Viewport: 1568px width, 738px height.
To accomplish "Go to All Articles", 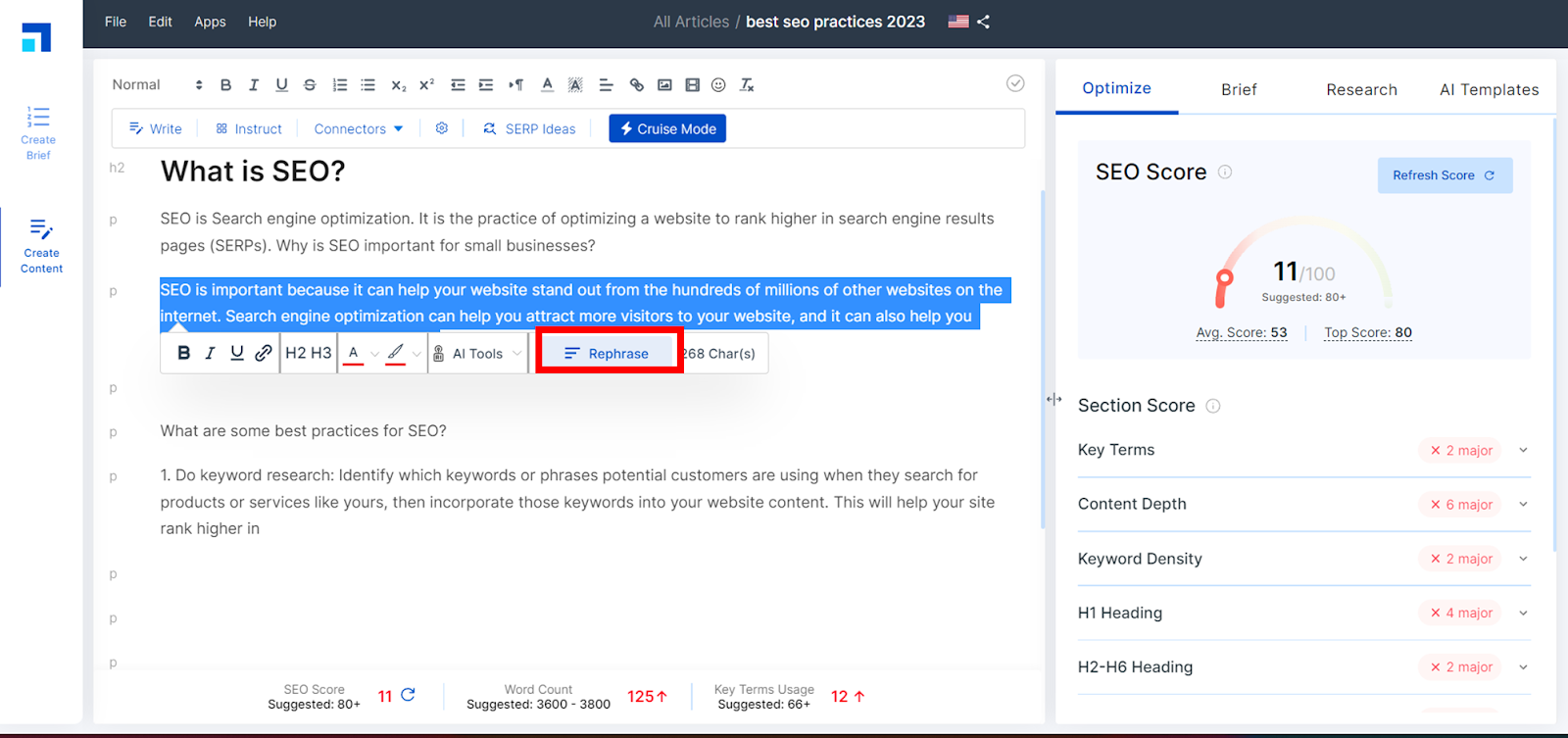I will [691, 22].
